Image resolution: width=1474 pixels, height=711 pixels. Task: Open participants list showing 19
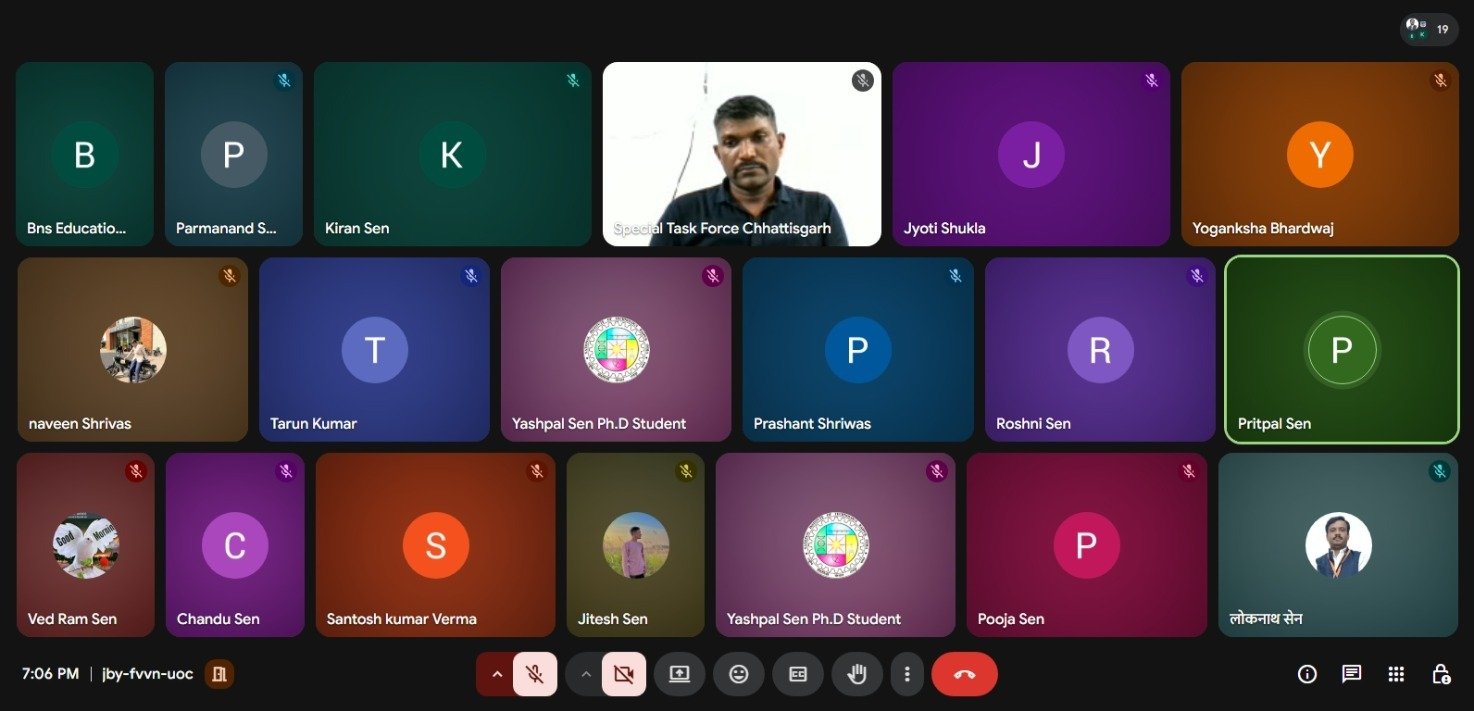[x=1429, y=29]
